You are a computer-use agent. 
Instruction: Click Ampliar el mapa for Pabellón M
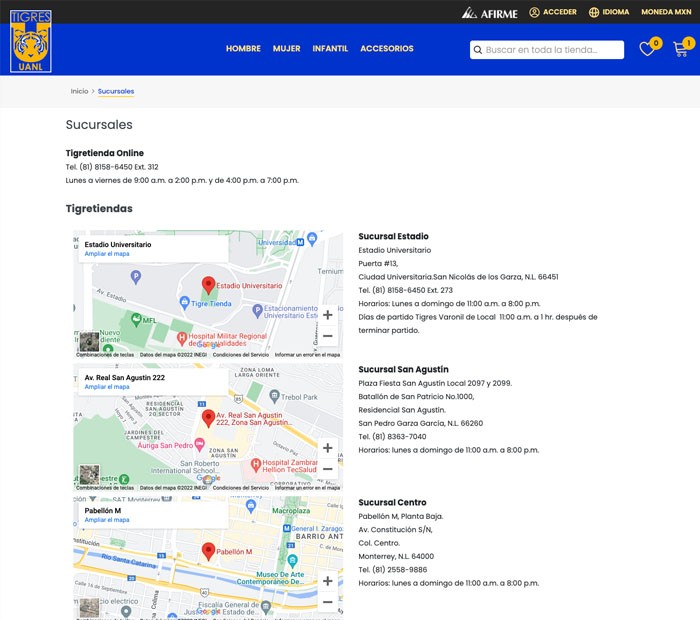click(107, 520)
